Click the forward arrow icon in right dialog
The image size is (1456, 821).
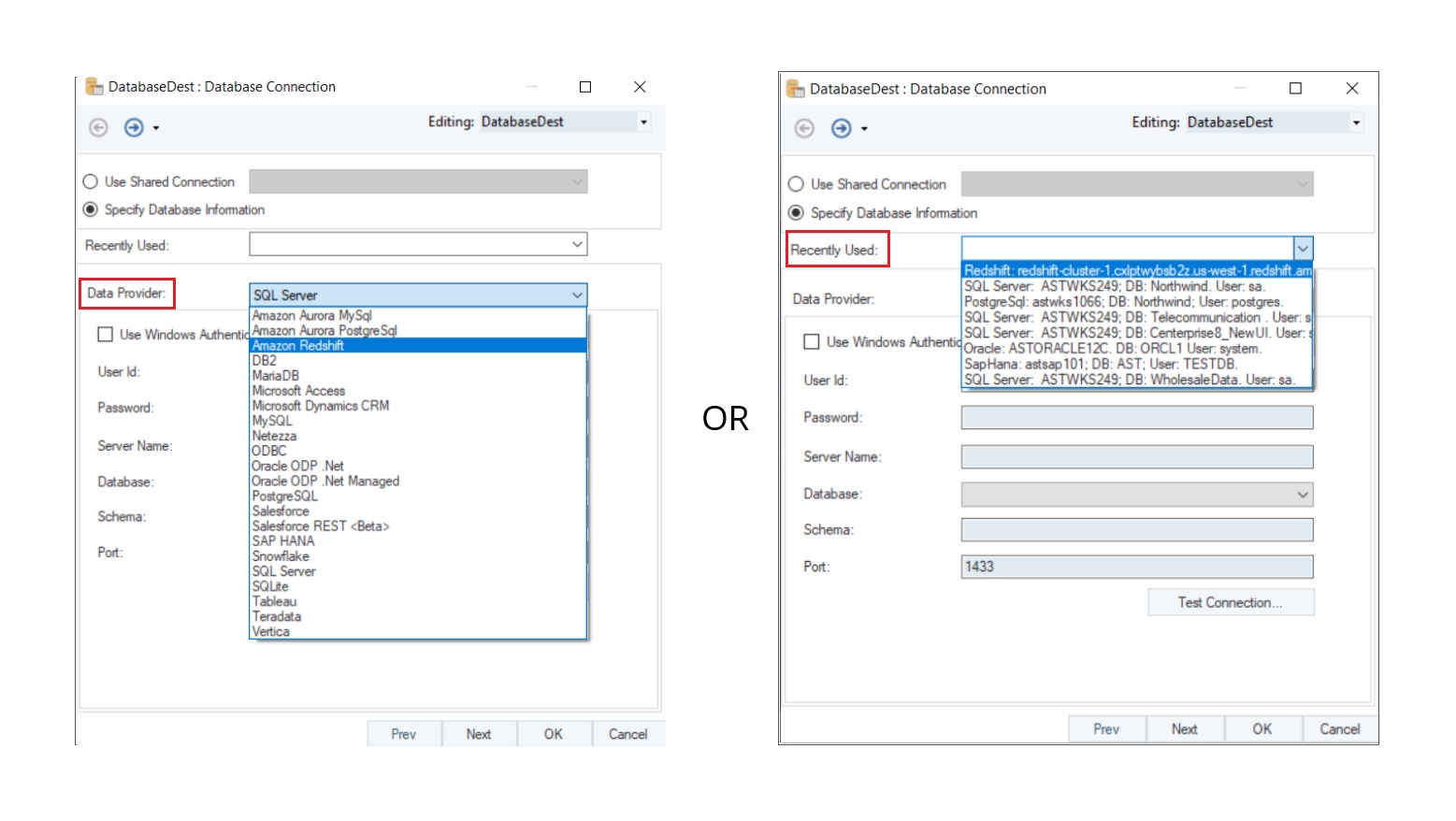[841, 128]
